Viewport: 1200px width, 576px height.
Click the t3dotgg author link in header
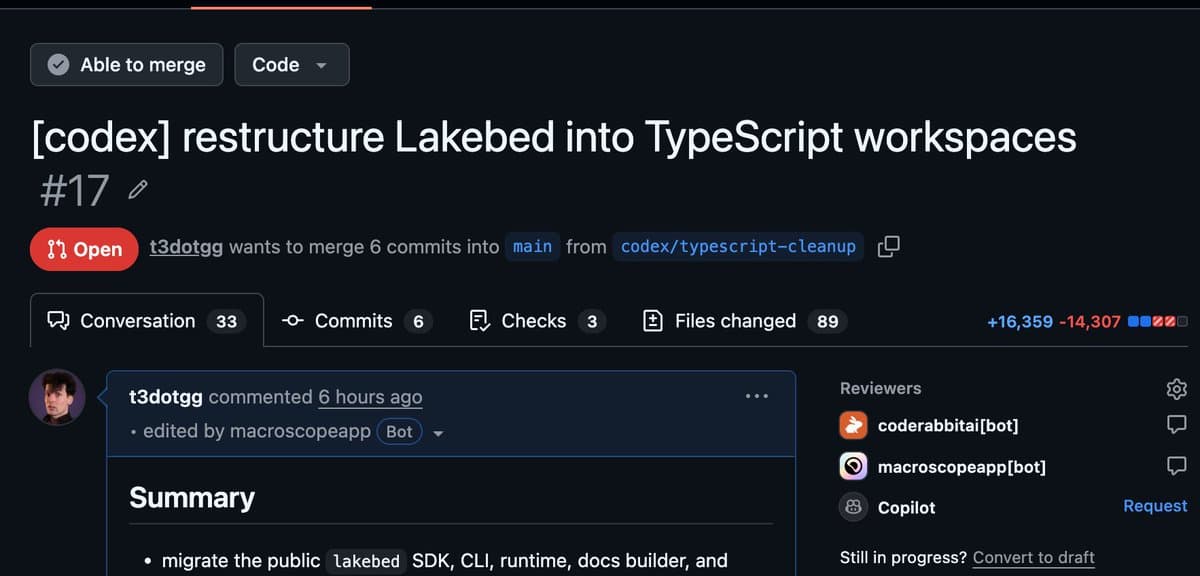pos(186,247)
